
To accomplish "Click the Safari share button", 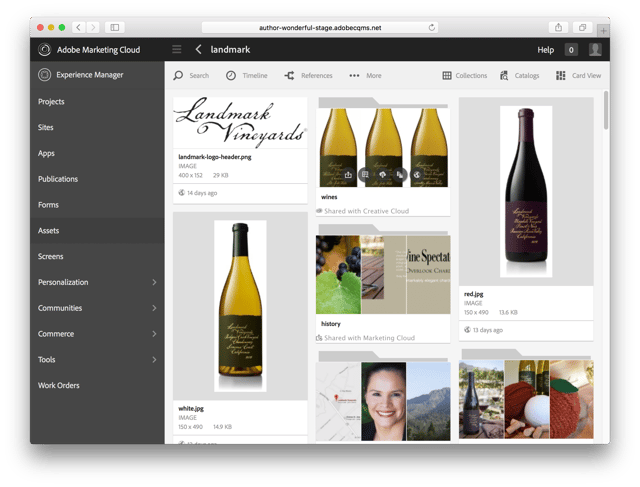I will [558, 27].
